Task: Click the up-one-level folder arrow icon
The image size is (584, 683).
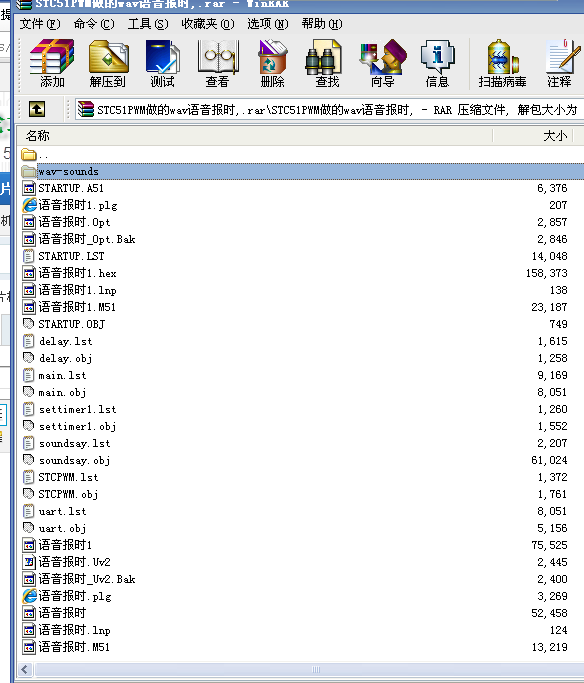Action: pos(37,109)
